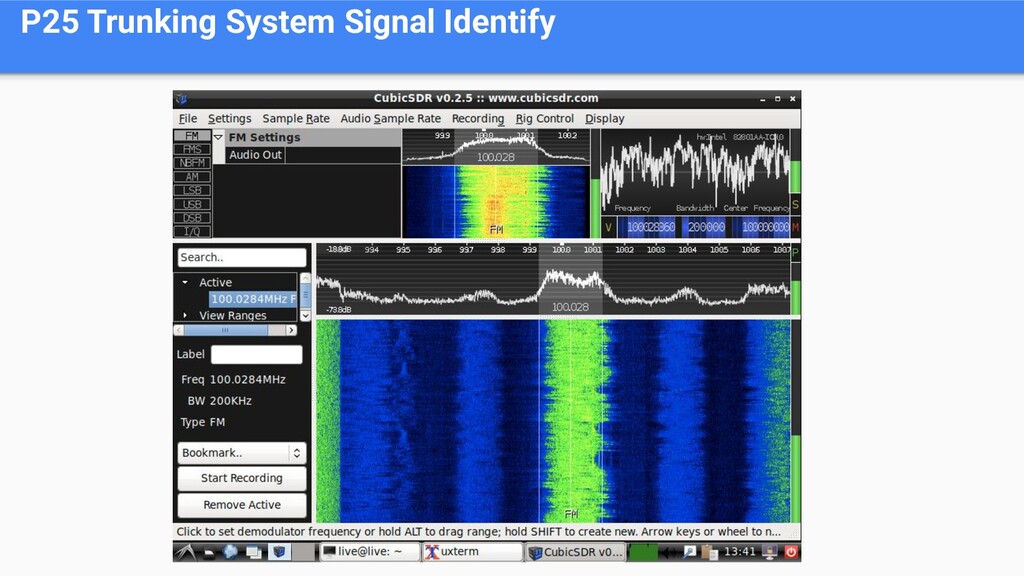Click the Remove Active button

242,505
